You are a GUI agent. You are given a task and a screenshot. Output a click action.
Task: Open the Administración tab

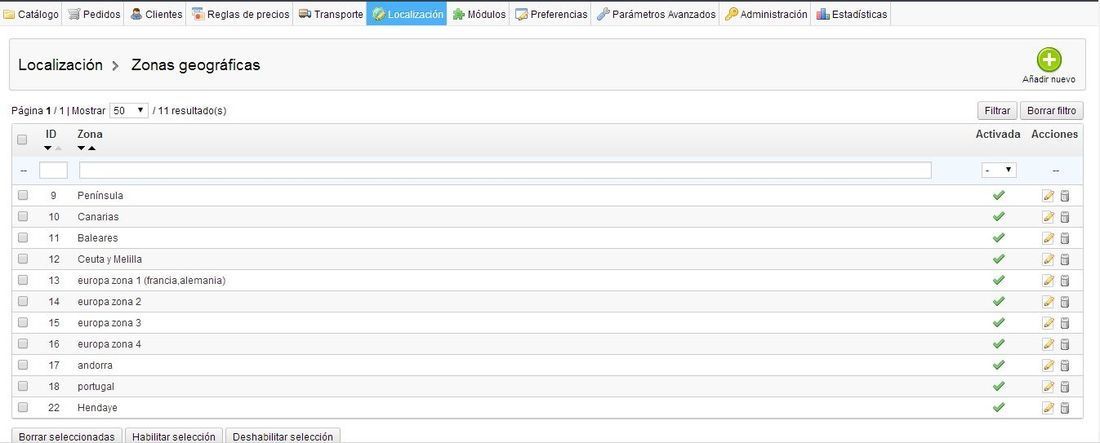point(765,14)
